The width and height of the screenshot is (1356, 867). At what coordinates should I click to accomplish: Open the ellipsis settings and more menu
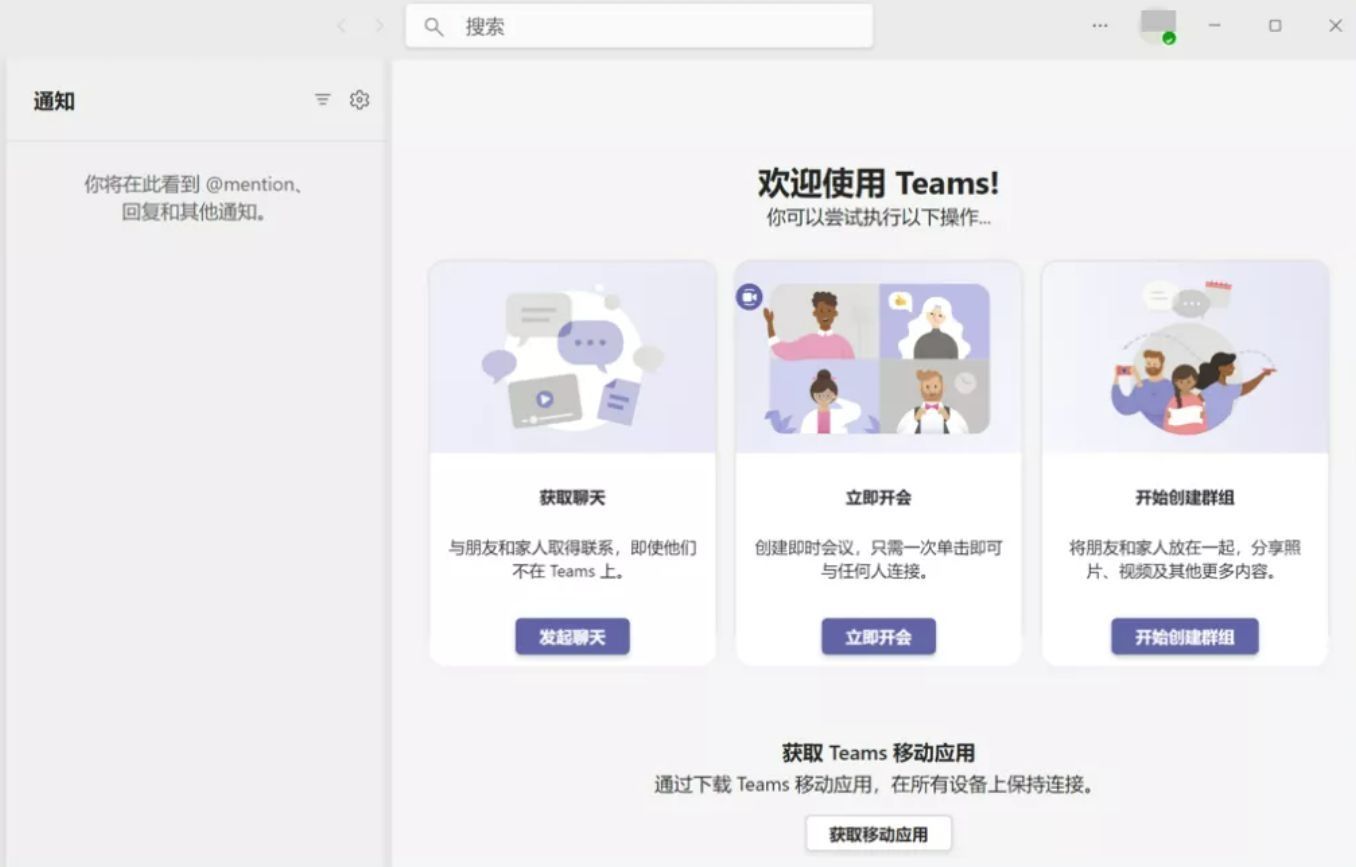point(1100,26)
